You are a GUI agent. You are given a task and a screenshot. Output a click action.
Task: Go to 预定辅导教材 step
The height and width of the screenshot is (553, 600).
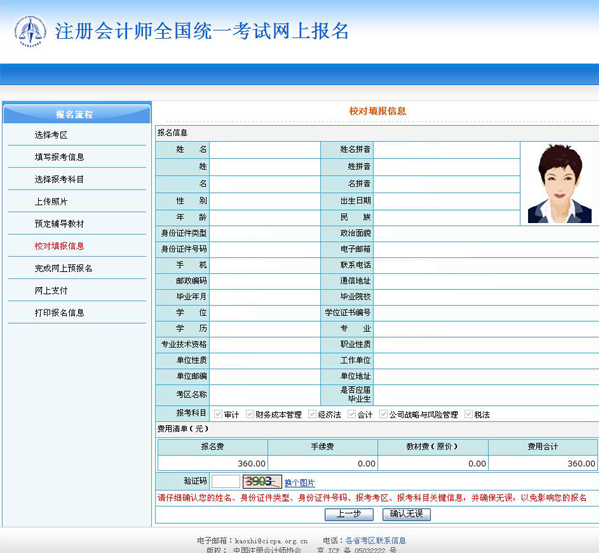(59, 224)
